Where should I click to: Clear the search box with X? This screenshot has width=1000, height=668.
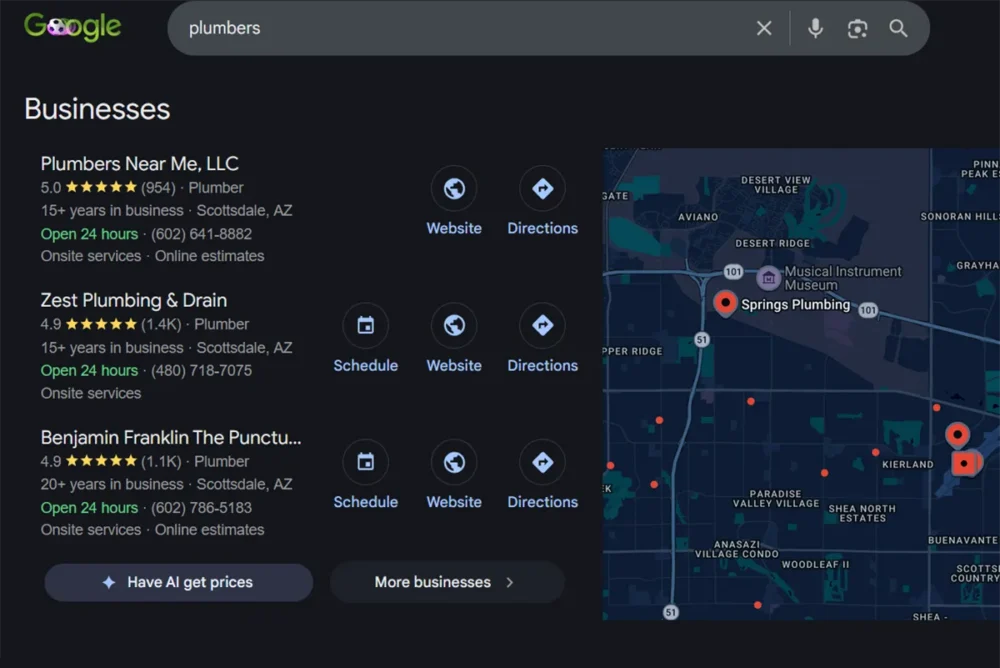tap(764, 28)
